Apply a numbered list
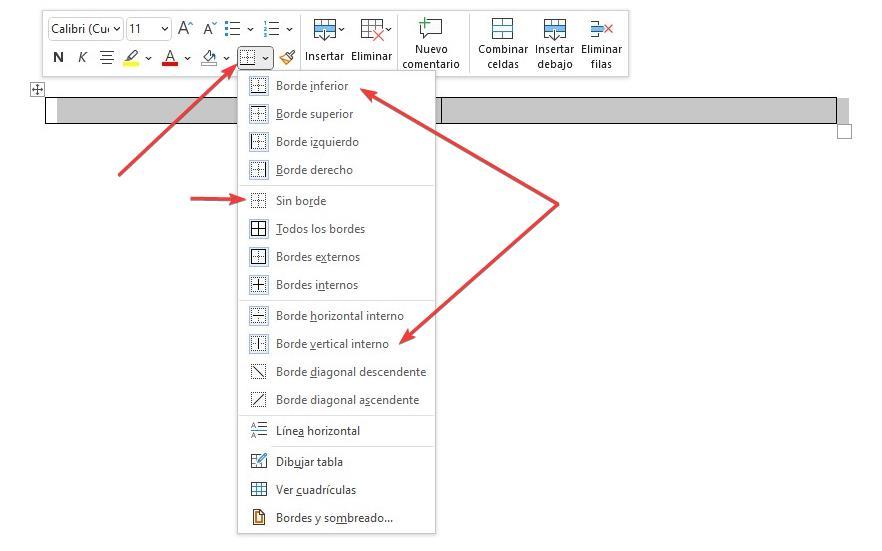This screenshot has width=882, height=551. click(x=272, y=28)
